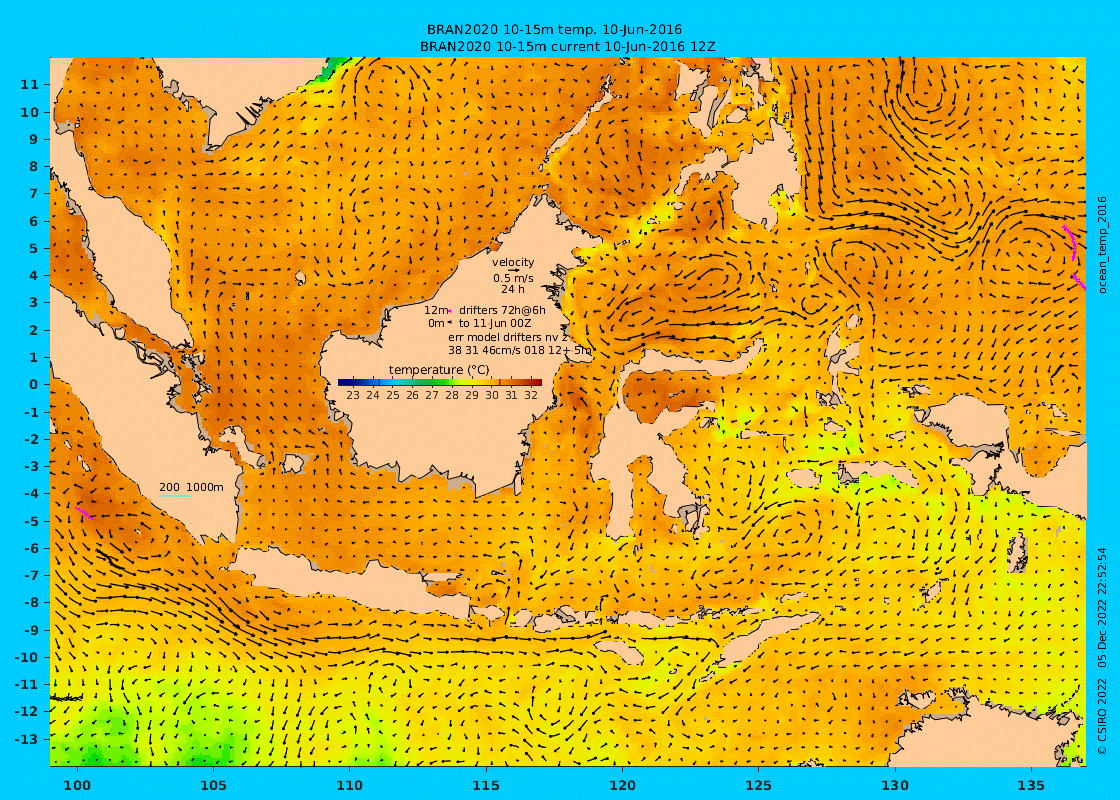Click the cyan depth contour legend line
Image resolution: width=1120 pixels, height=800 pixels.
point(175,496)
